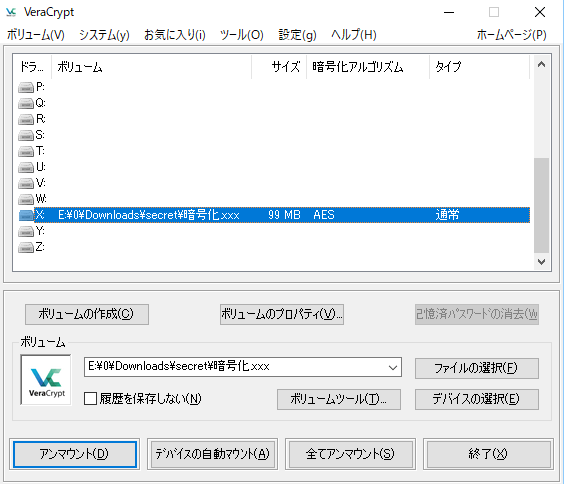This screenshot has width=564, height=484.
Task: Click the mounted X: drive icon
Action: [26, 215]
